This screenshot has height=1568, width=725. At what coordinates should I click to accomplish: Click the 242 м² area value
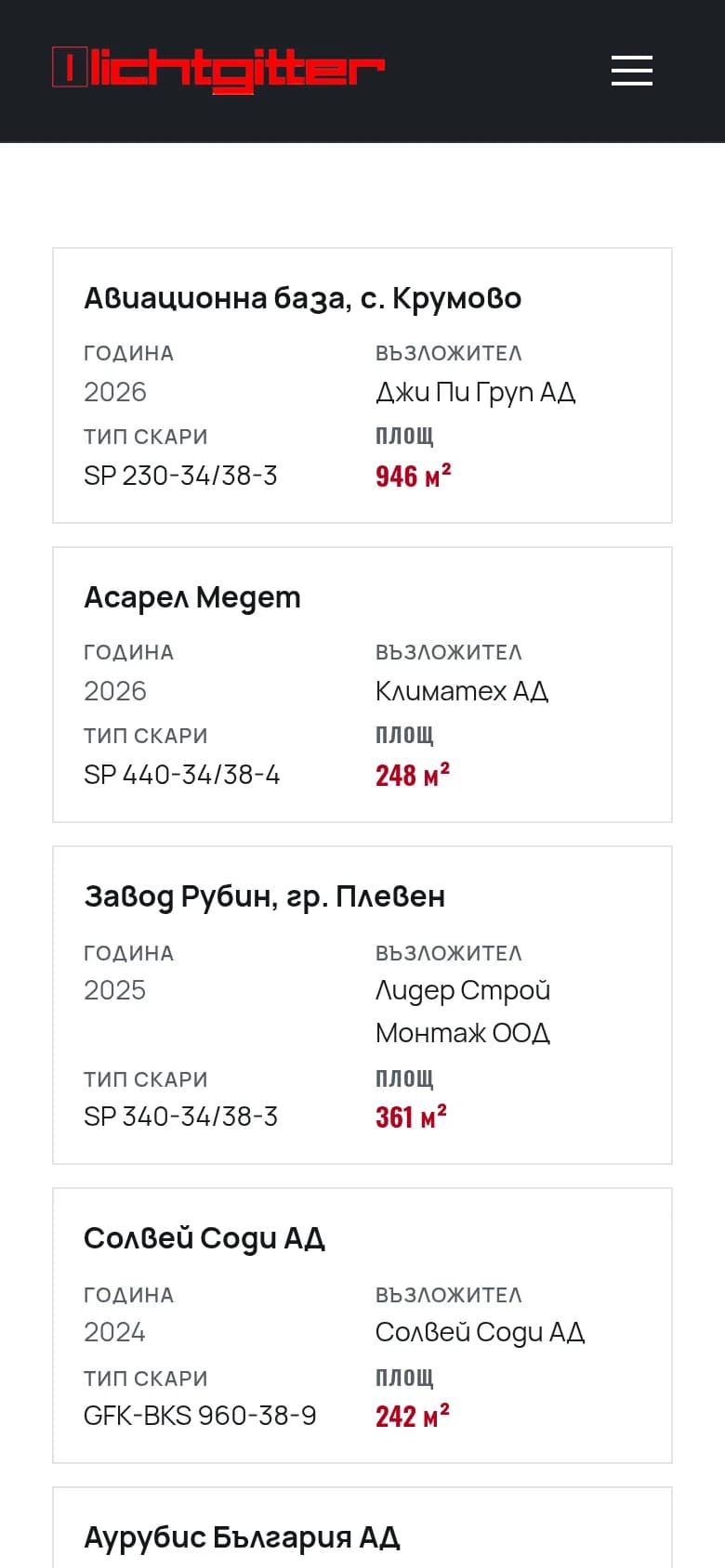pos(413,1416)
